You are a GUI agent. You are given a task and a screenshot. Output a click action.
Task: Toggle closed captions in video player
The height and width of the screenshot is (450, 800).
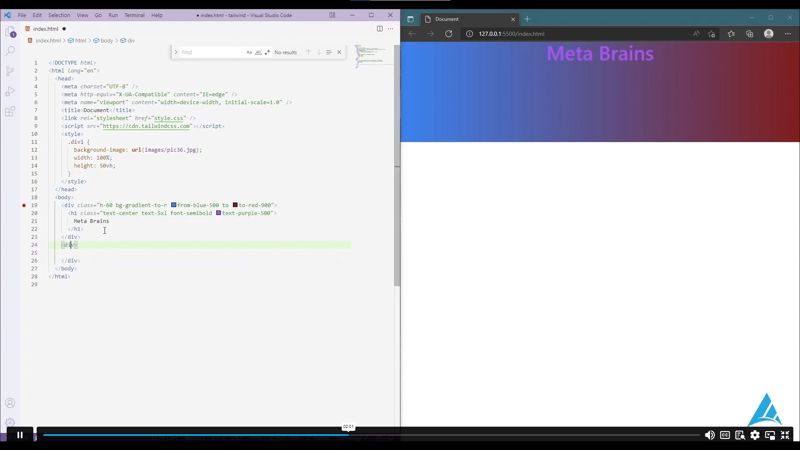725,435
